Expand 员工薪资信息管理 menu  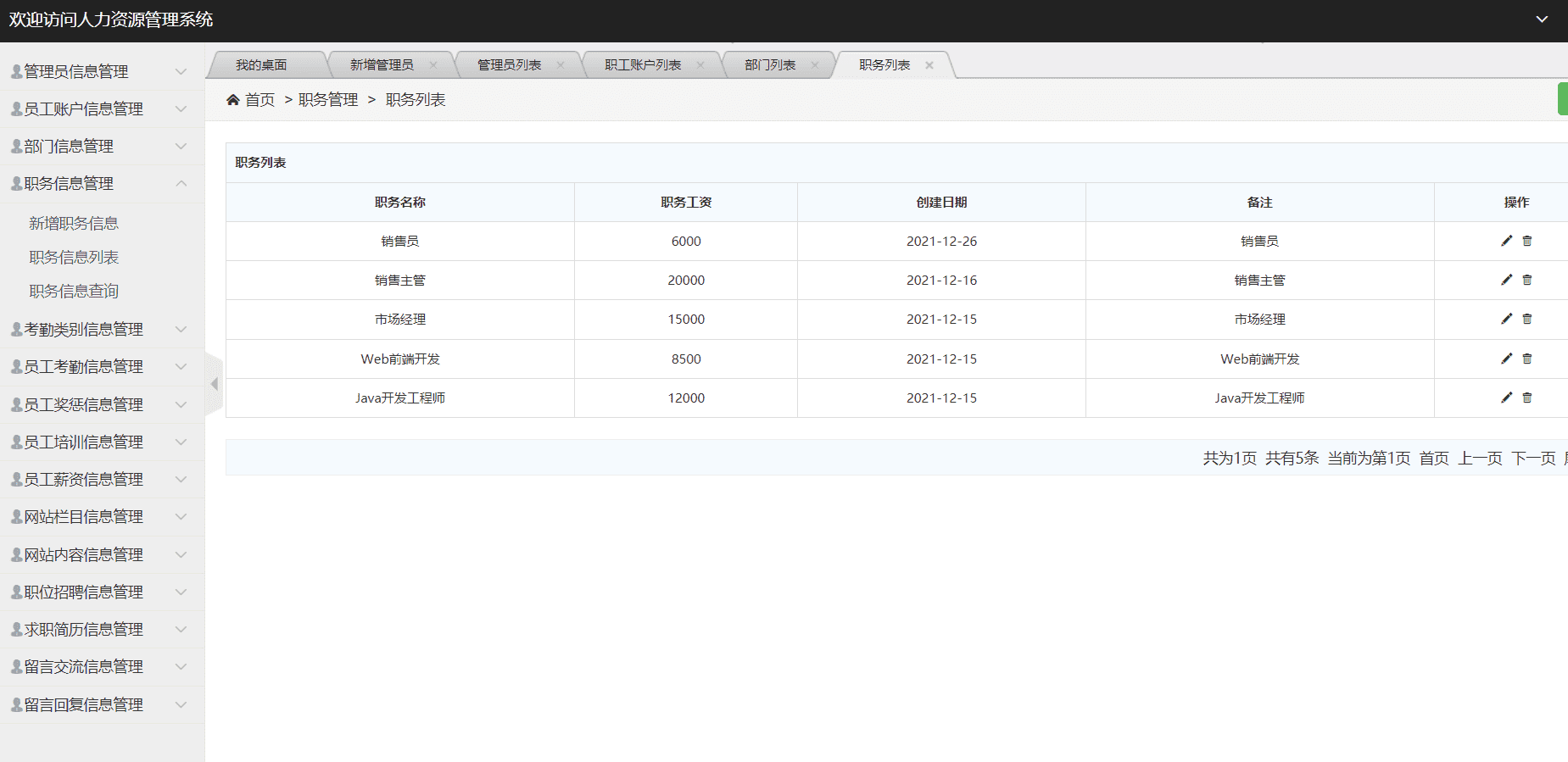coord(102,479)
